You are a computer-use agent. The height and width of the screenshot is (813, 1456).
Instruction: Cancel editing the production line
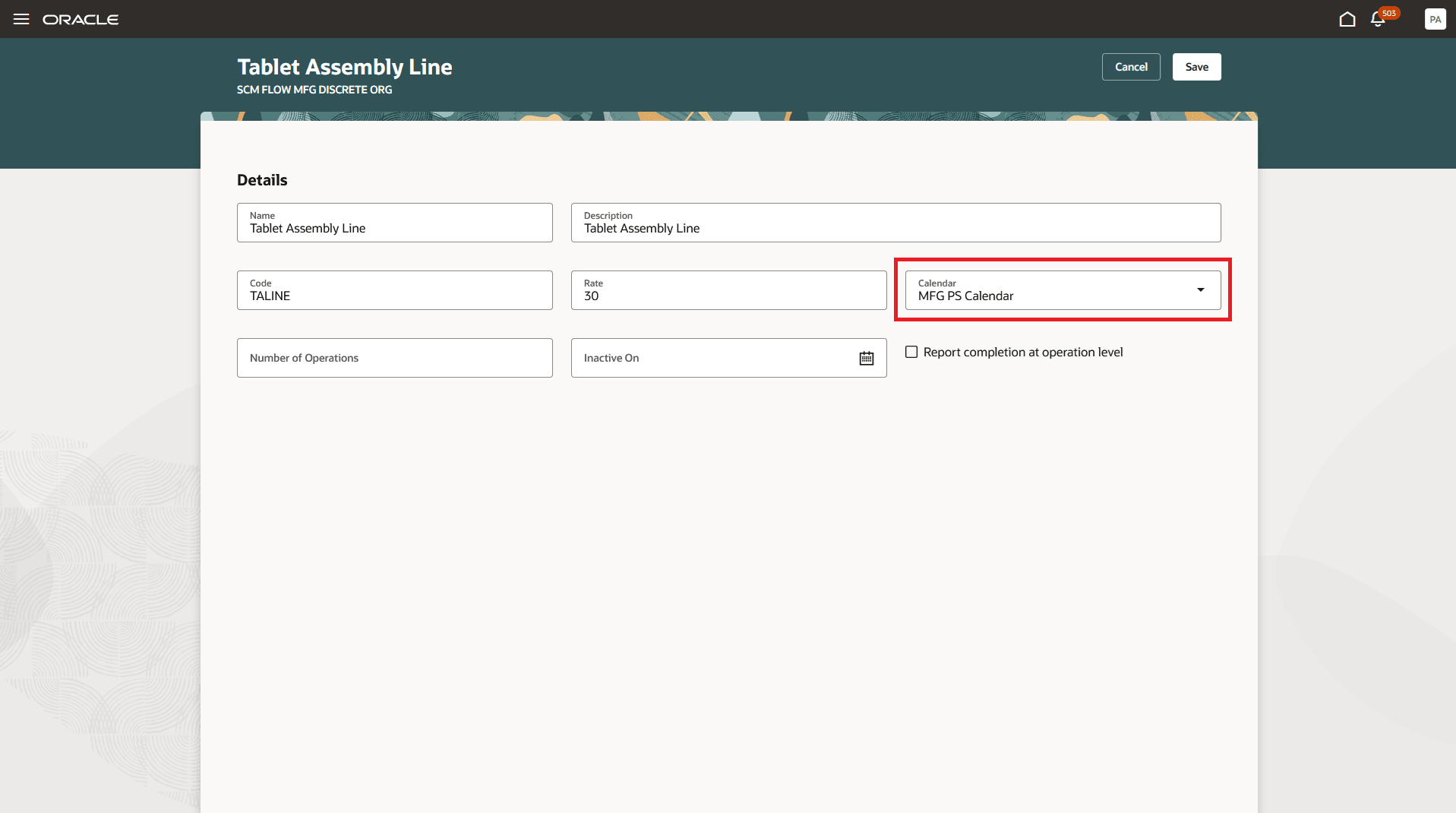tap(1130, 67)
